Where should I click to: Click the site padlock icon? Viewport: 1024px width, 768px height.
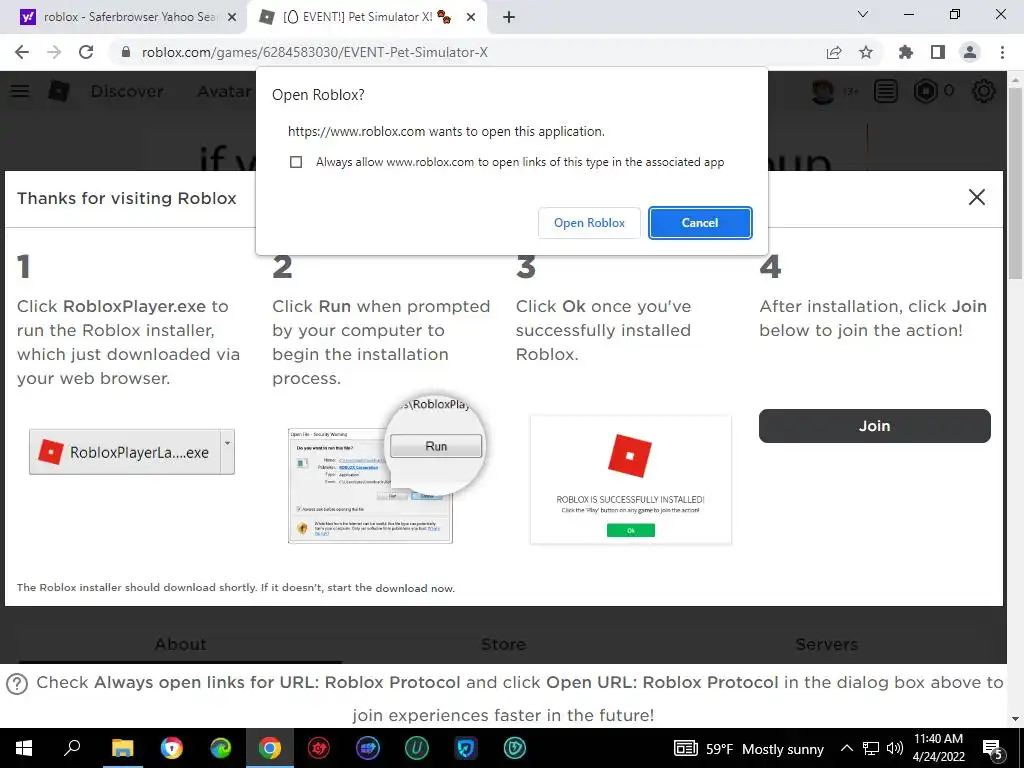click(126, 52)
